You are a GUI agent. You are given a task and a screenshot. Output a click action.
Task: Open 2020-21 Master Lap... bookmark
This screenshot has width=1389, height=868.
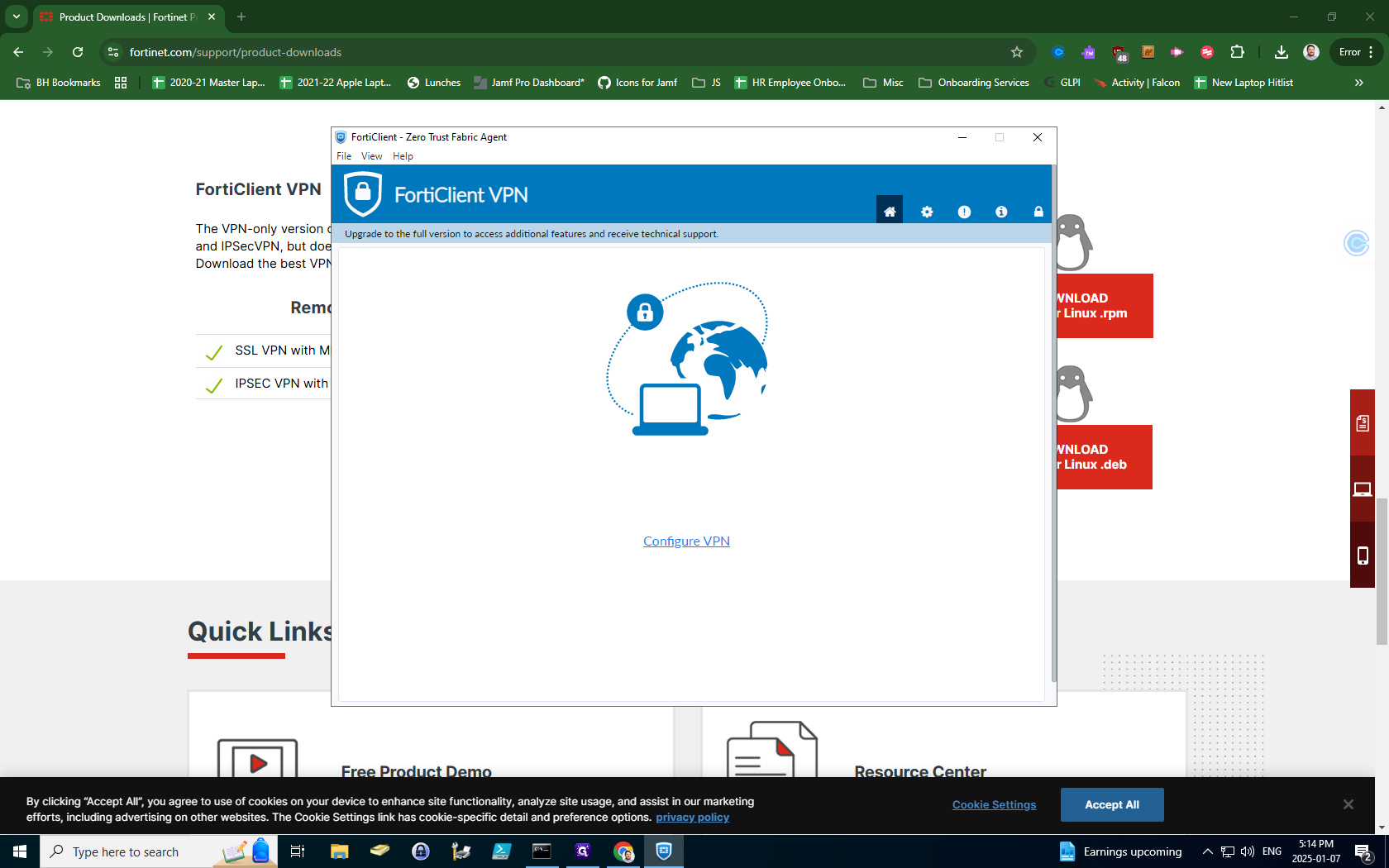pos(208,83)
